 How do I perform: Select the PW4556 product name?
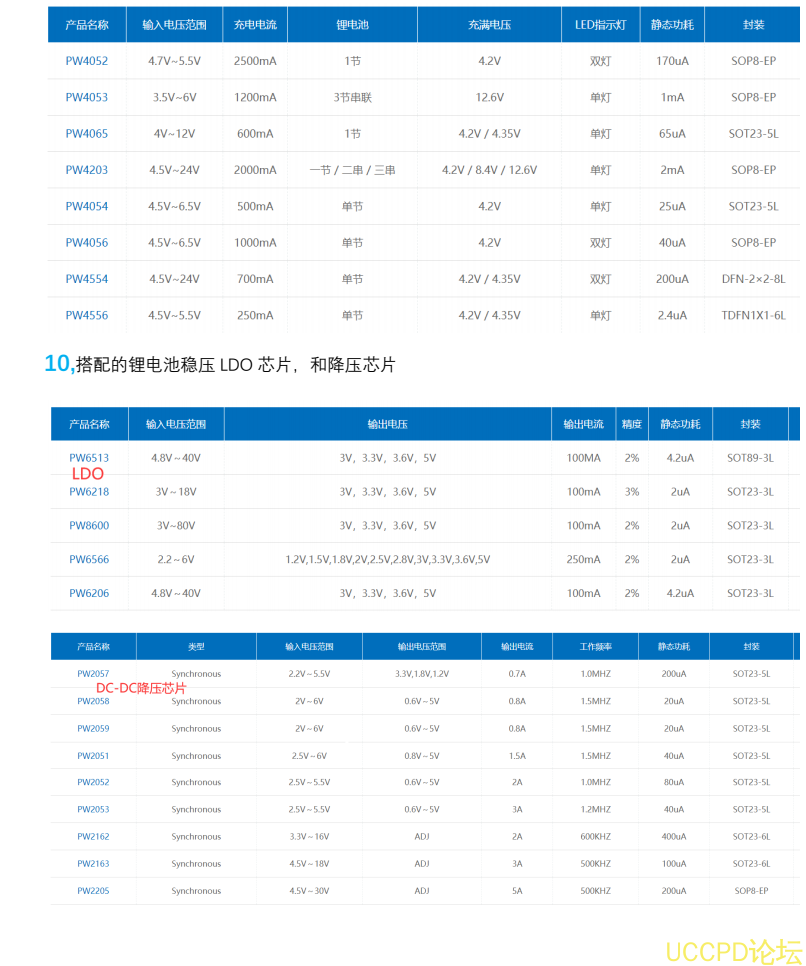(x=85, y=315)
